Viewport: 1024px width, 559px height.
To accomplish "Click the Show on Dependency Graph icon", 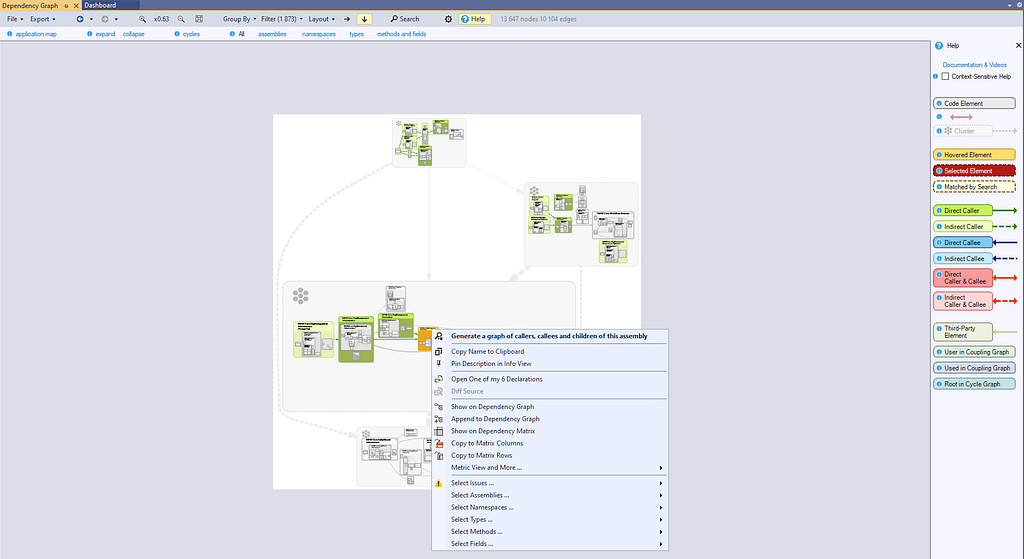I will tap(439, 407).
